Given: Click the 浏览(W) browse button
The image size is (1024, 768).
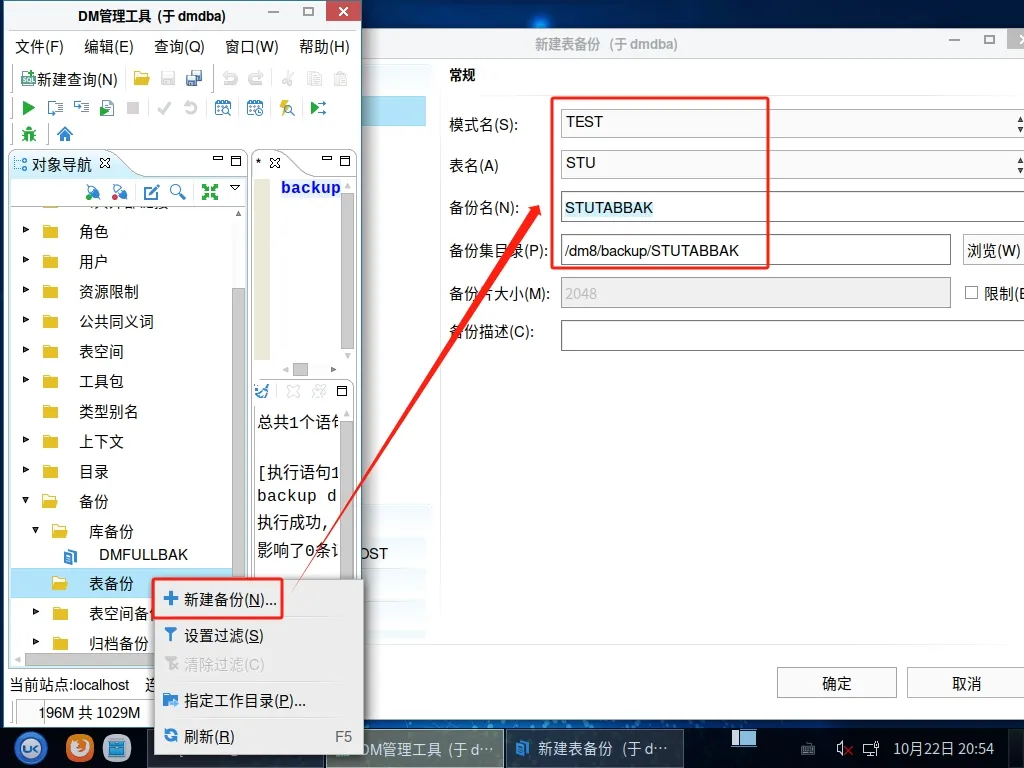Looking at the screenshot, I should coord(992,250).
